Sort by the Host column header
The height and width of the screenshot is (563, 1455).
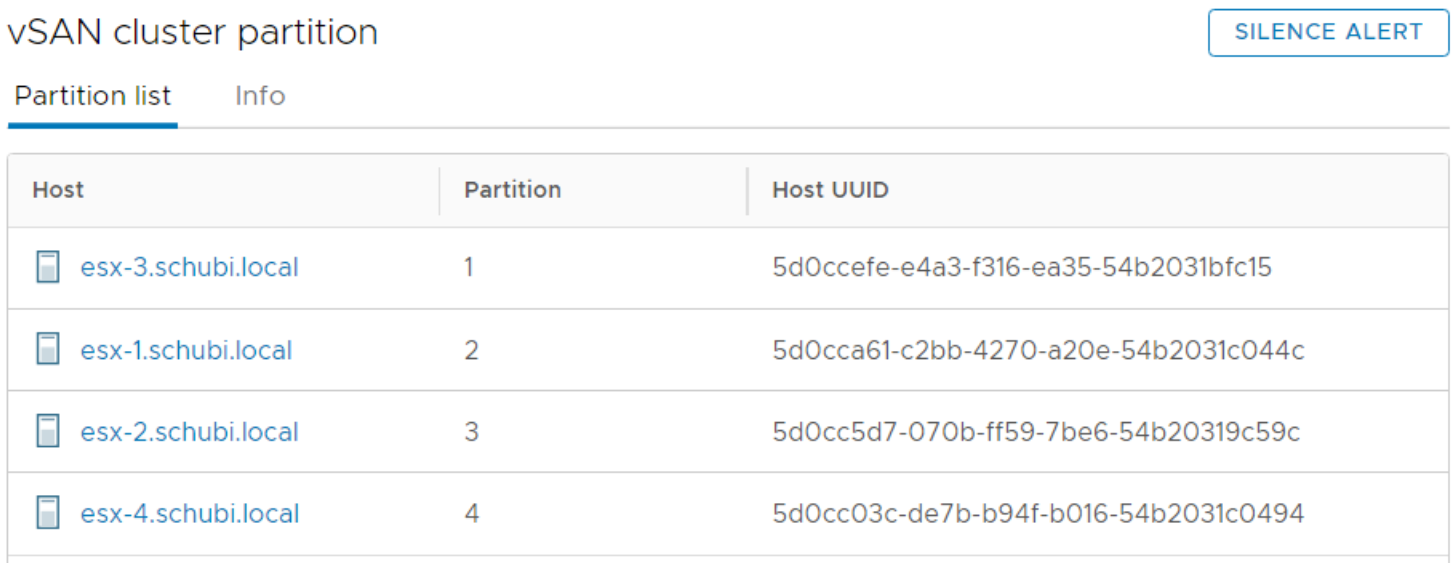coord(58,190)
